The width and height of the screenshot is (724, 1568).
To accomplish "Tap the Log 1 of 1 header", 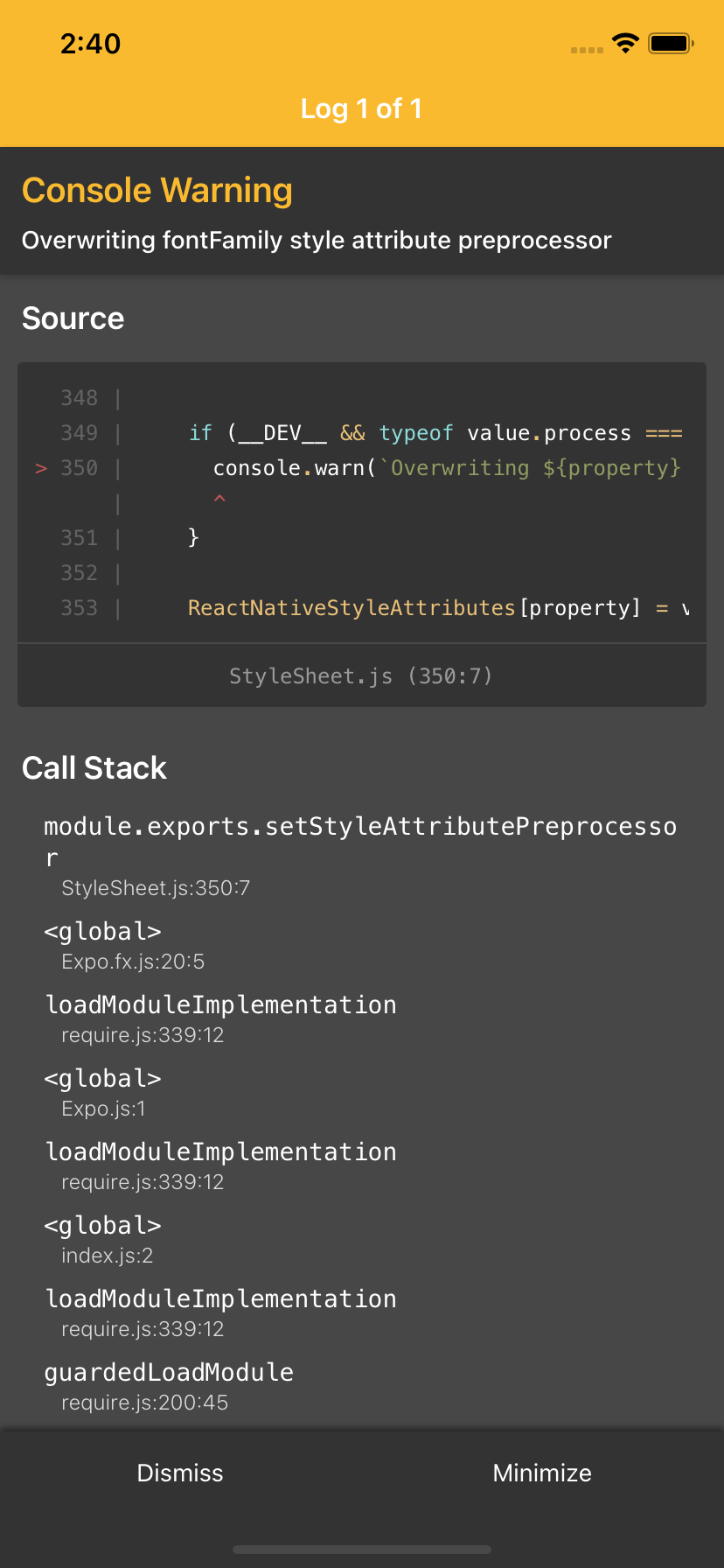I will click(x=361, y=108).
